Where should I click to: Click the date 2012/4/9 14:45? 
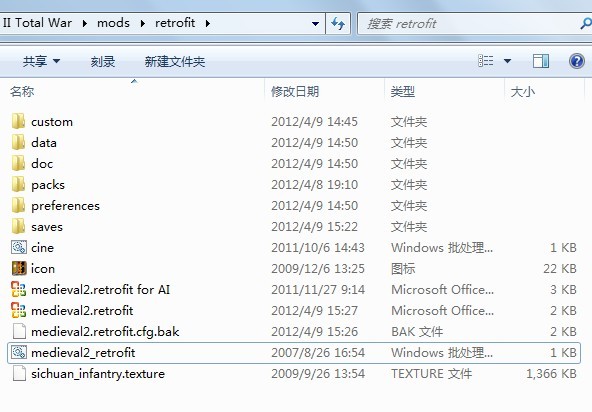click(314, 122)
